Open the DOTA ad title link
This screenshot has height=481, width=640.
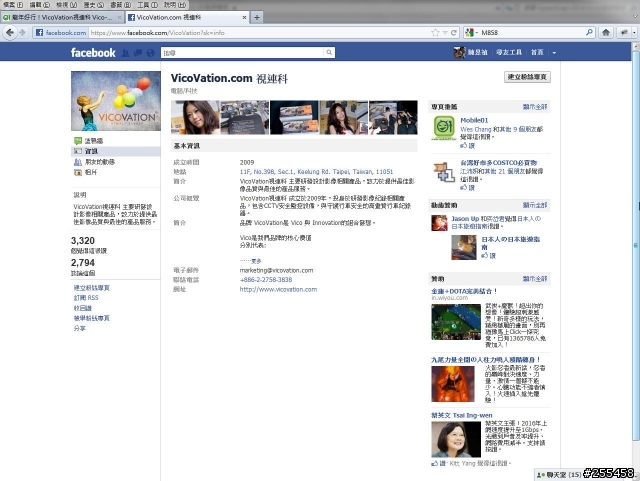[x=464, y=291]
